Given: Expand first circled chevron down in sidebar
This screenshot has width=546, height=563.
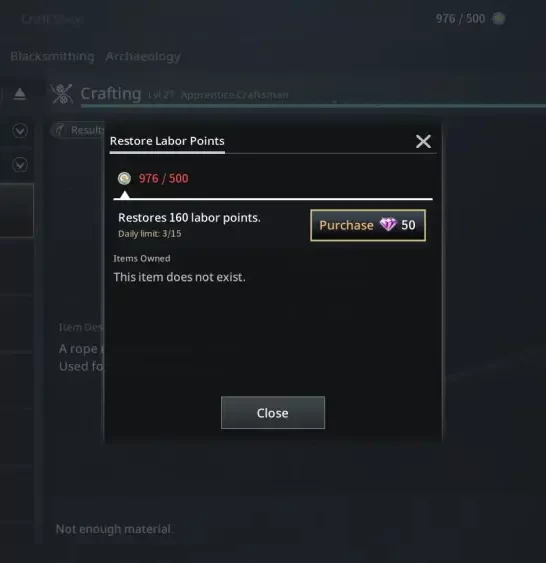Looking at the screenshot, I should point(20,130).
